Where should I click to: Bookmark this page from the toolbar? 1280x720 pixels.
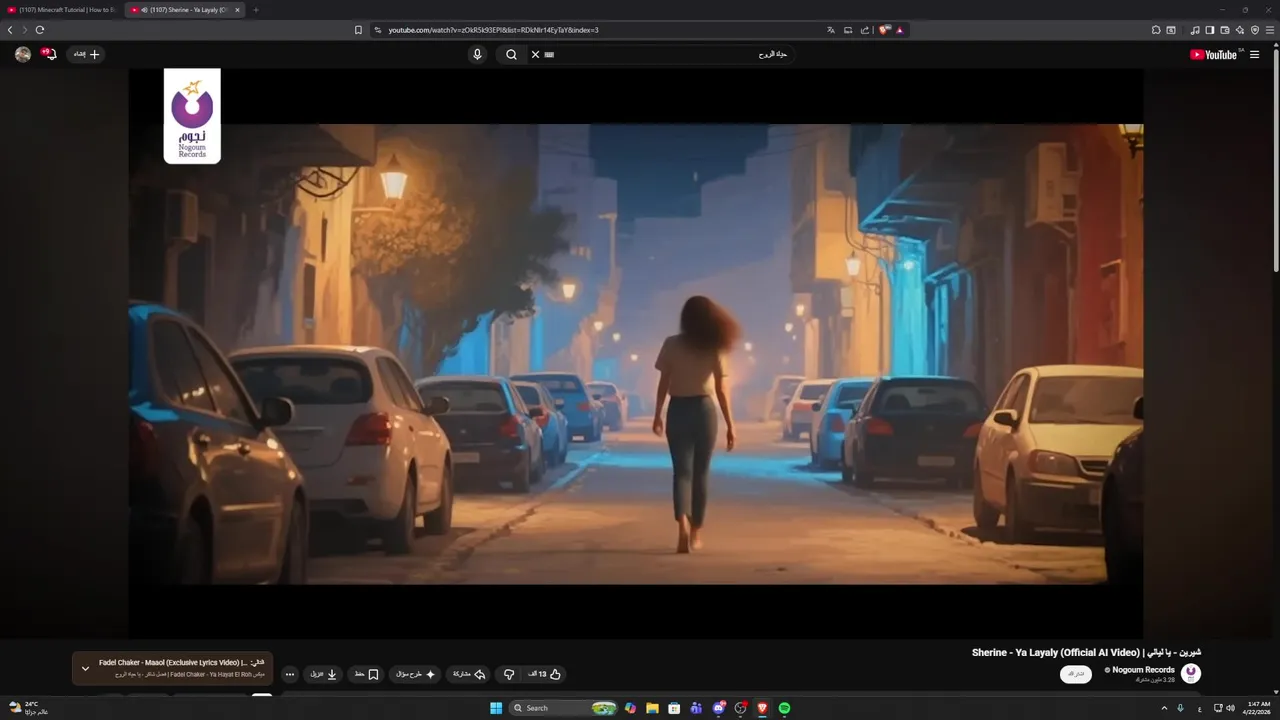coord(358,30)
